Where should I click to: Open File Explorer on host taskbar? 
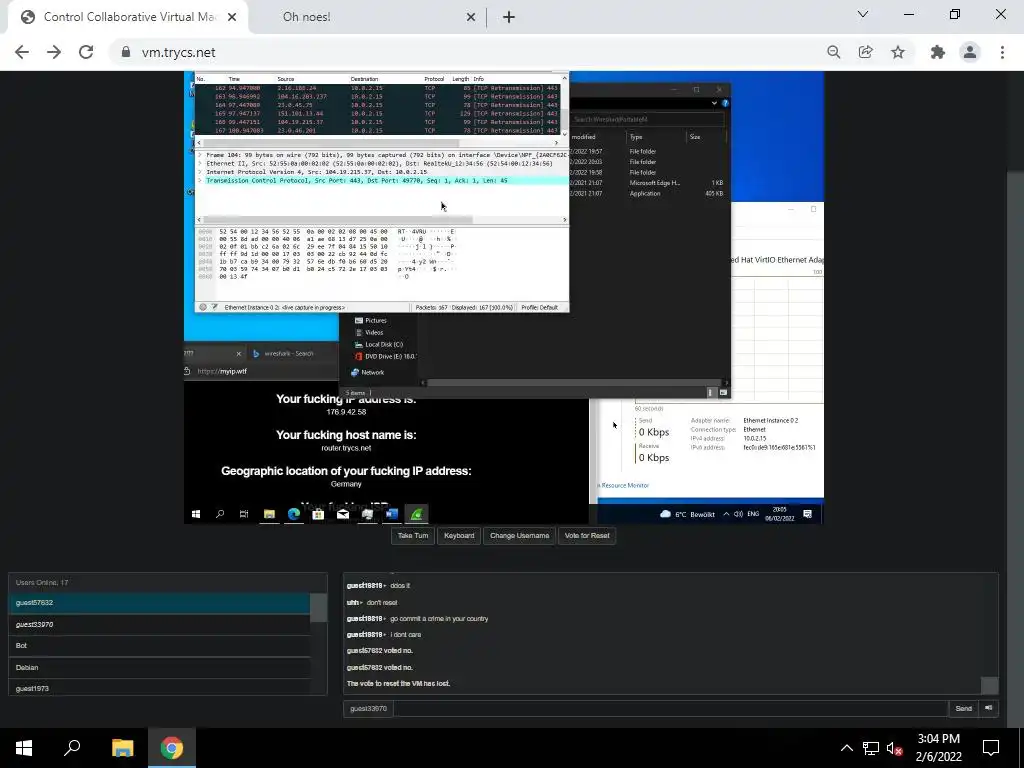point(122,748)
